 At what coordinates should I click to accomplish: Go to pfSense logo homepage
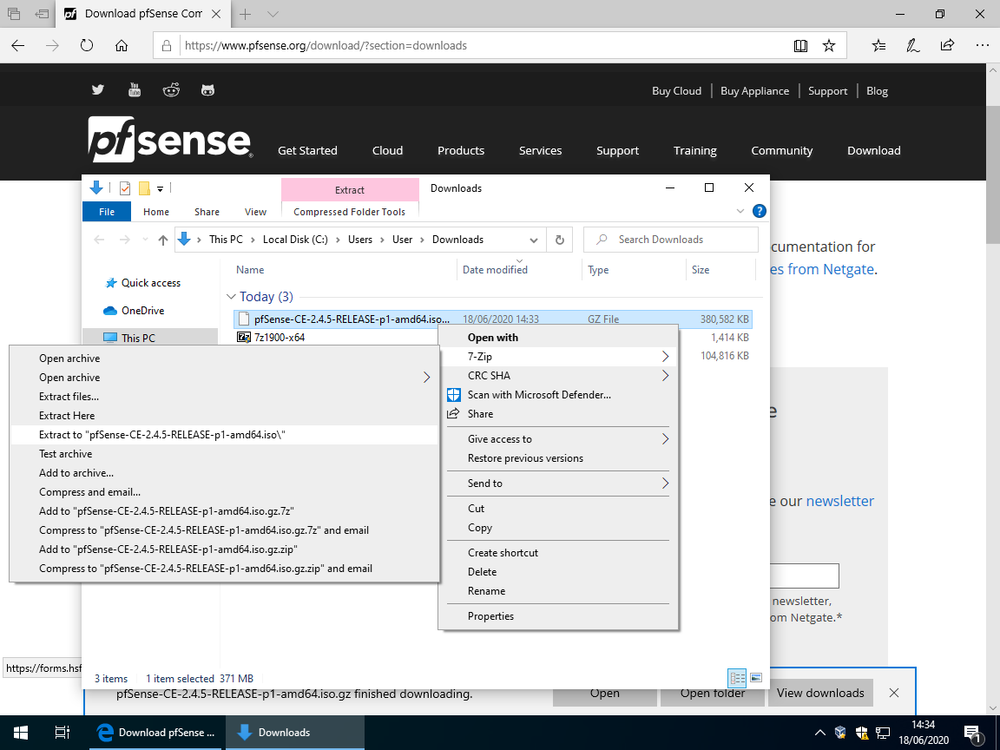click(x=170, y=139)
